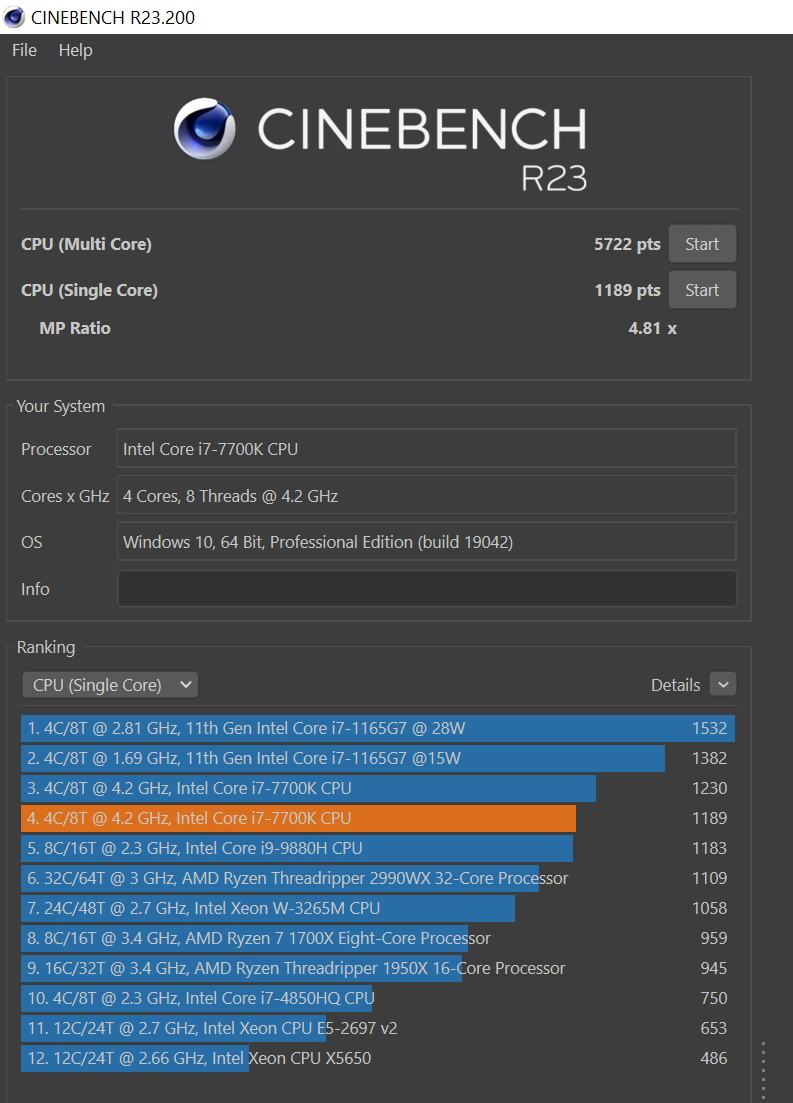Screen dimensions: 793x1103
Task: Click into the Info text field
Action: (427, 589)
